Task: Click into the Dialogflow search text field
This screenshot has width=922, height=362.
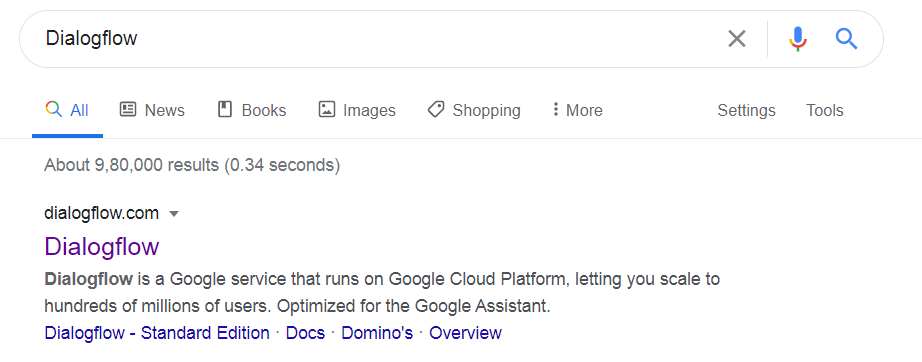Action: (376, 39)
